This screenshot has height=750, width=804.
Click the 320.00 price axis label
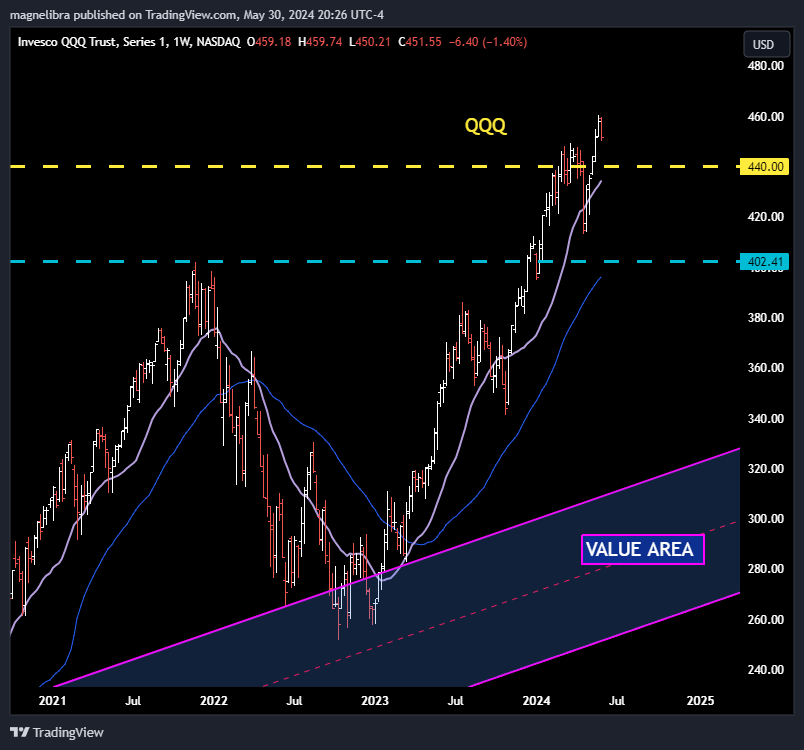pyautogui.click(x=766, y=469)
